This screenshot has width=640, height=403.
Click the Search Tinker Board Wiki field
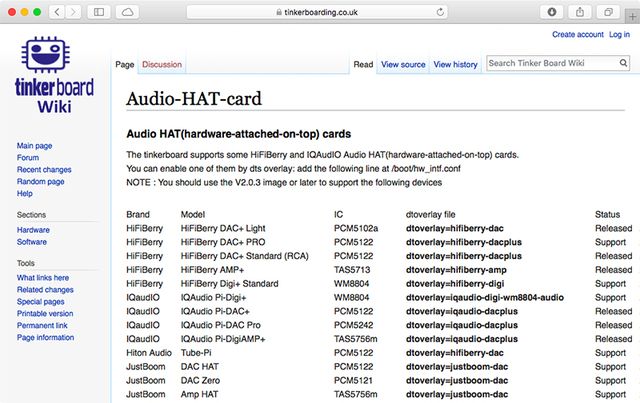pyautogui.click(x=548, y=64)
